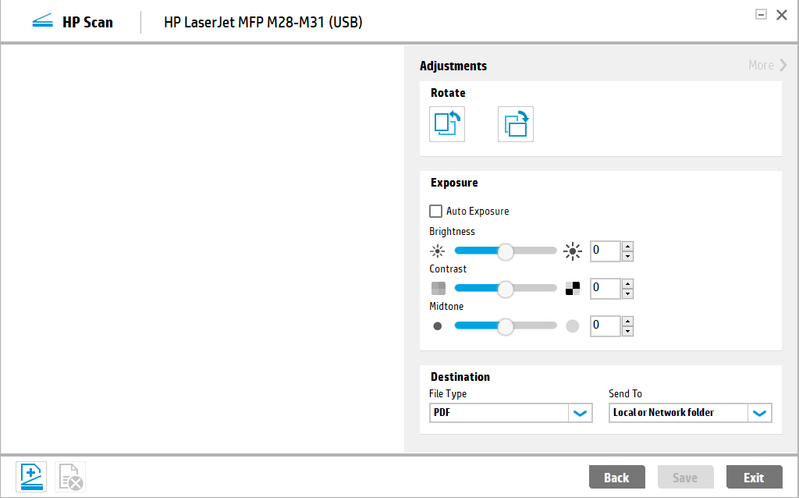Click the high contrast checkered icon

[x=573, y=289]
